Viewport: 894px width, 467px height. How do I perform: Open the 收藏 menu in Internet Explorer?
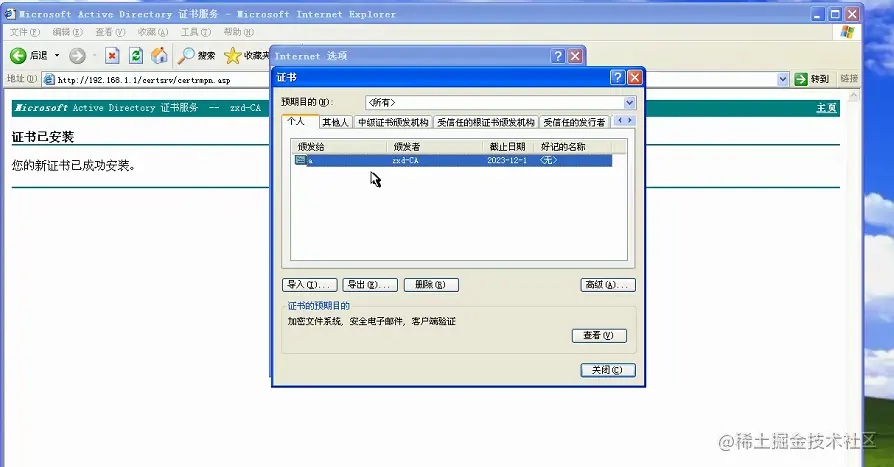click(153, 32)
